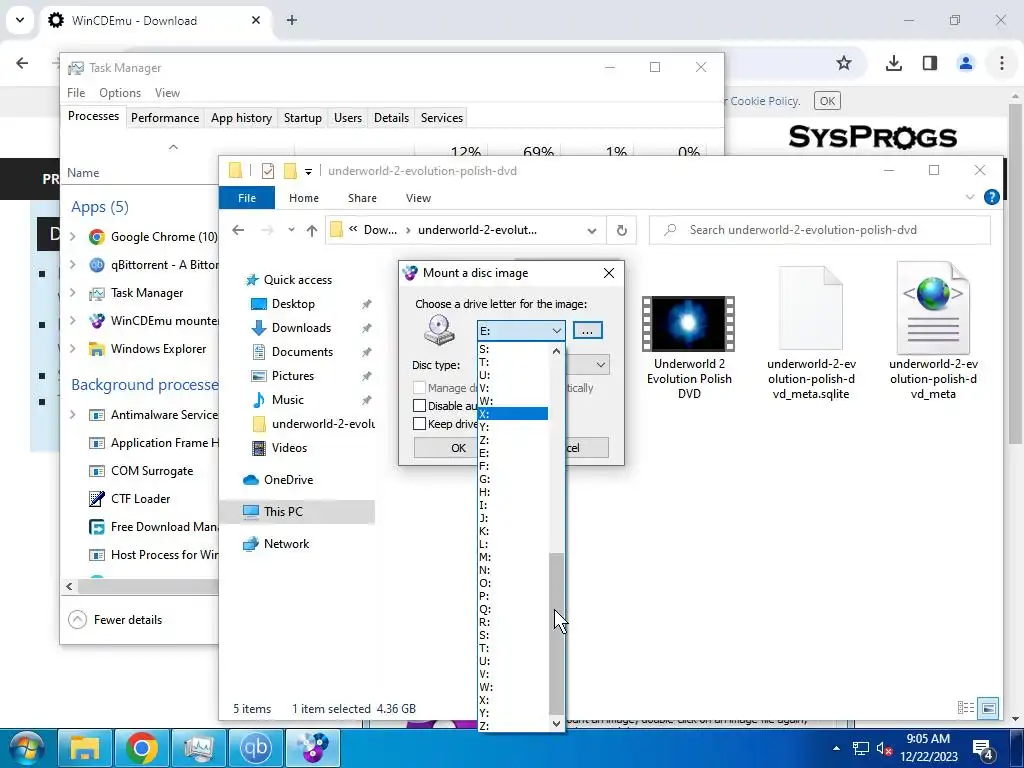The image size is (1024, 768).
Task: Expand Antimalware Service process row
Action: [72, 415]
